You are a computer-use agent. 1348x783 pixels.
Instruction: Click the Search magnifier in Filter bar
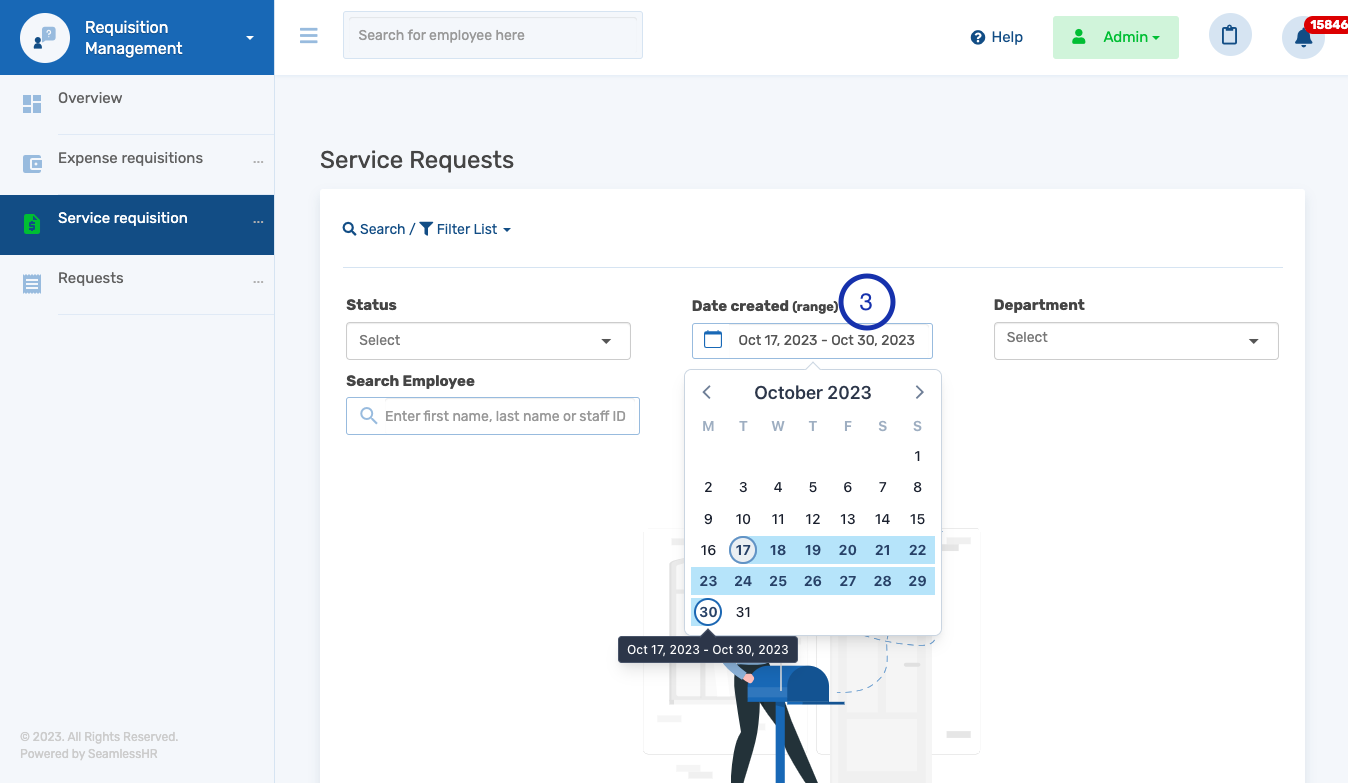348,228
